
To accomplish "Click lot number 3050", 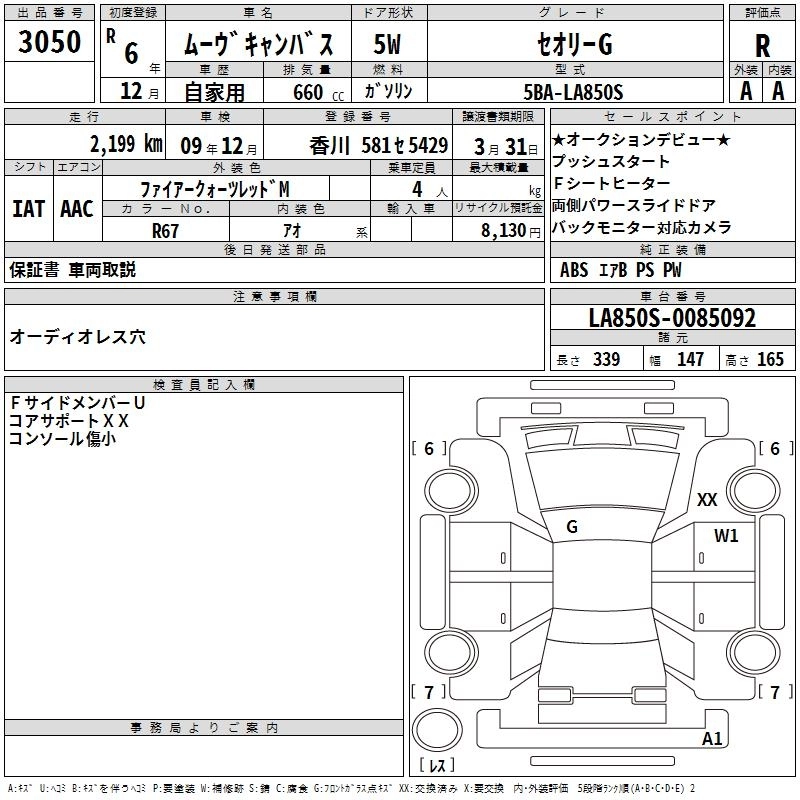I will 50,43.
